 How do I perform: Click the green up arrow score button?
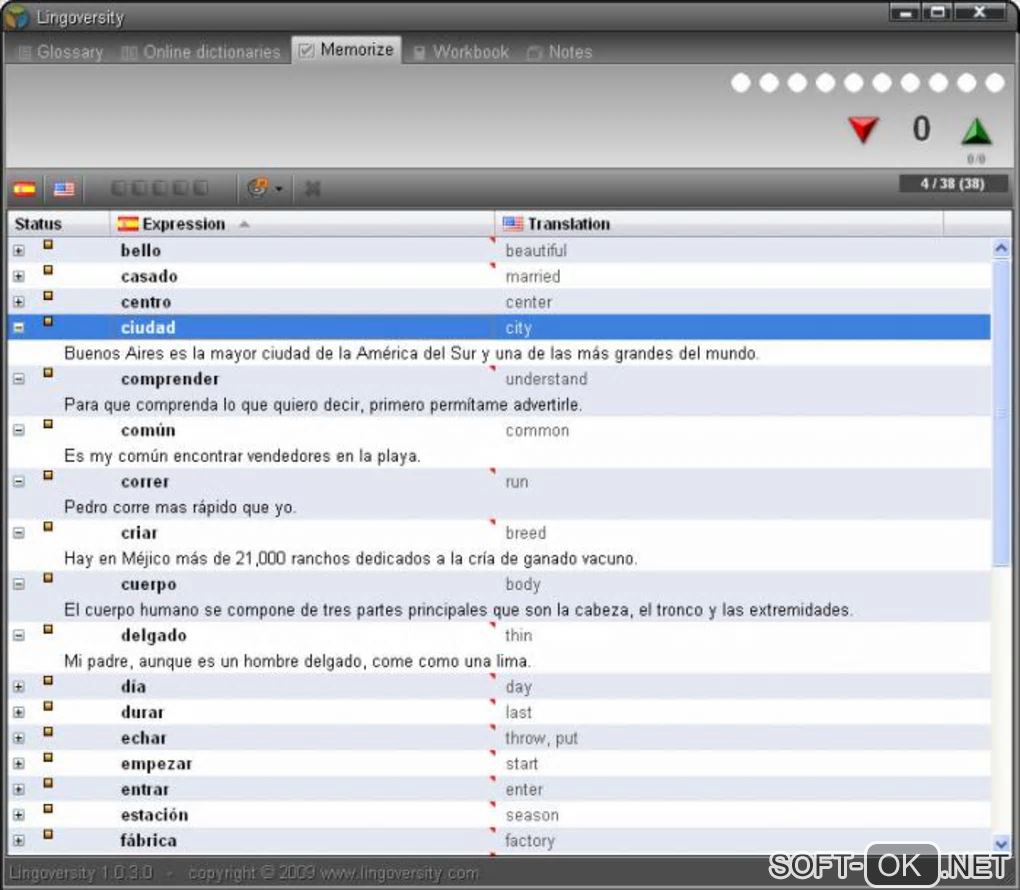[x=976, y=131]
